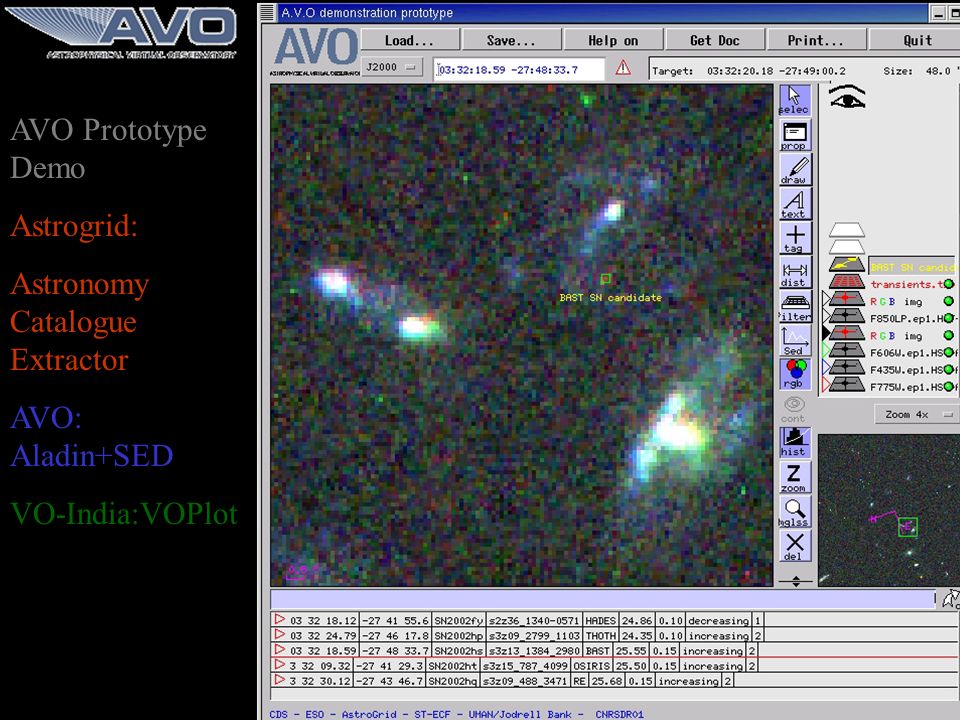Open the window menu icon in title bar
This screenshot has width=960, height=720.
tap(266, 12)
